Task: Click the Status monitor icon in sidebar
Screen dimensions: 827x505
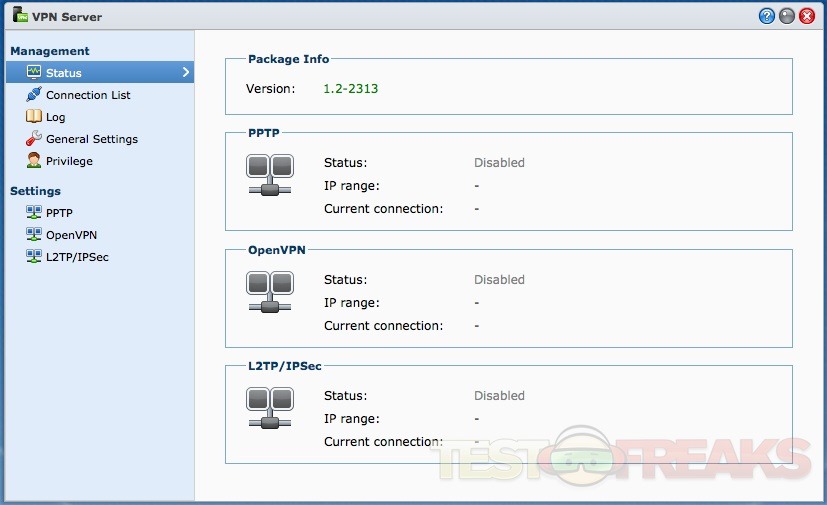Action: click(x=34, y=72)
